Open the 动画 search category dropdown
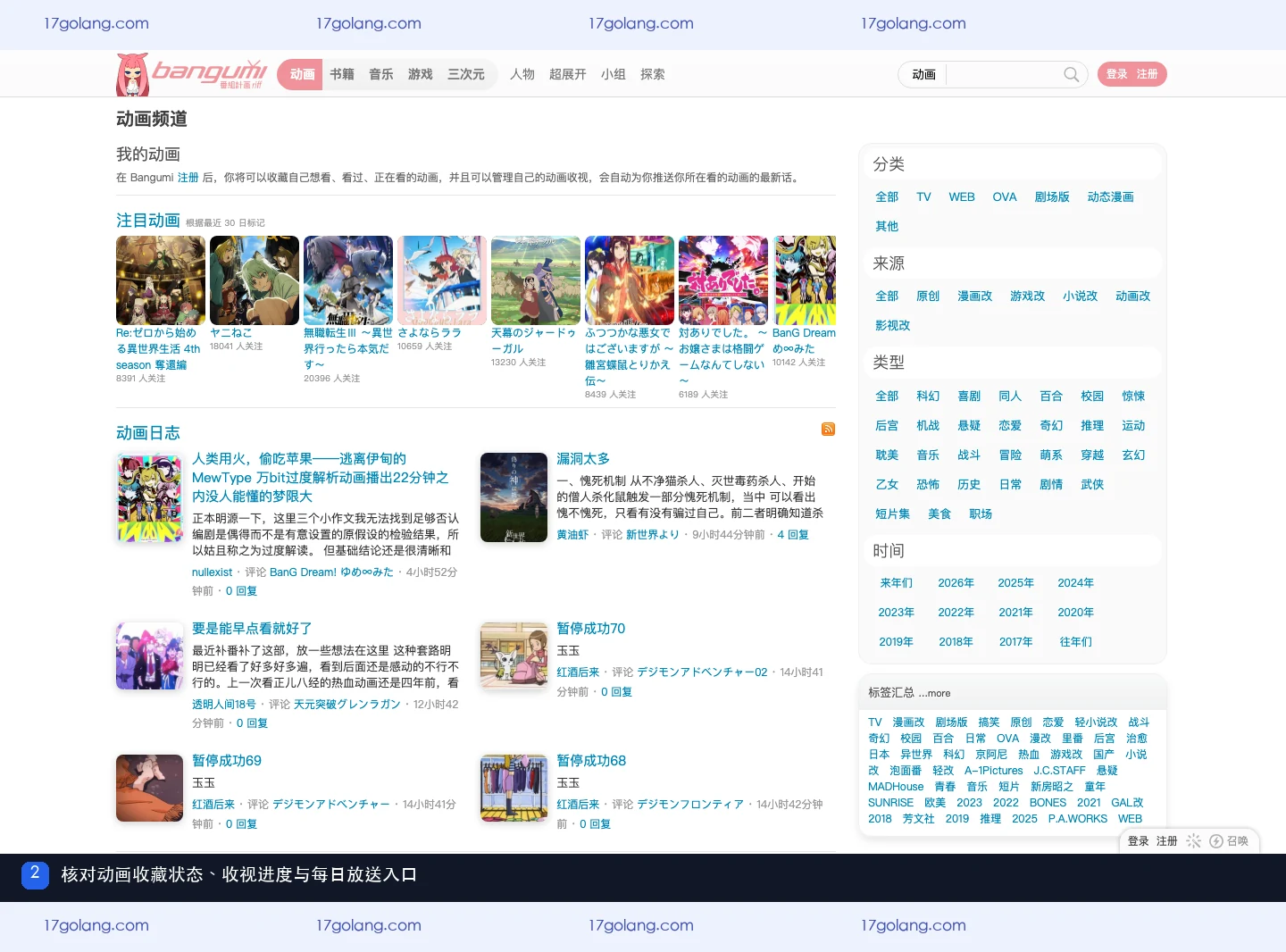The height and width of the screenshot is (952, 1286). coord(923,74)
